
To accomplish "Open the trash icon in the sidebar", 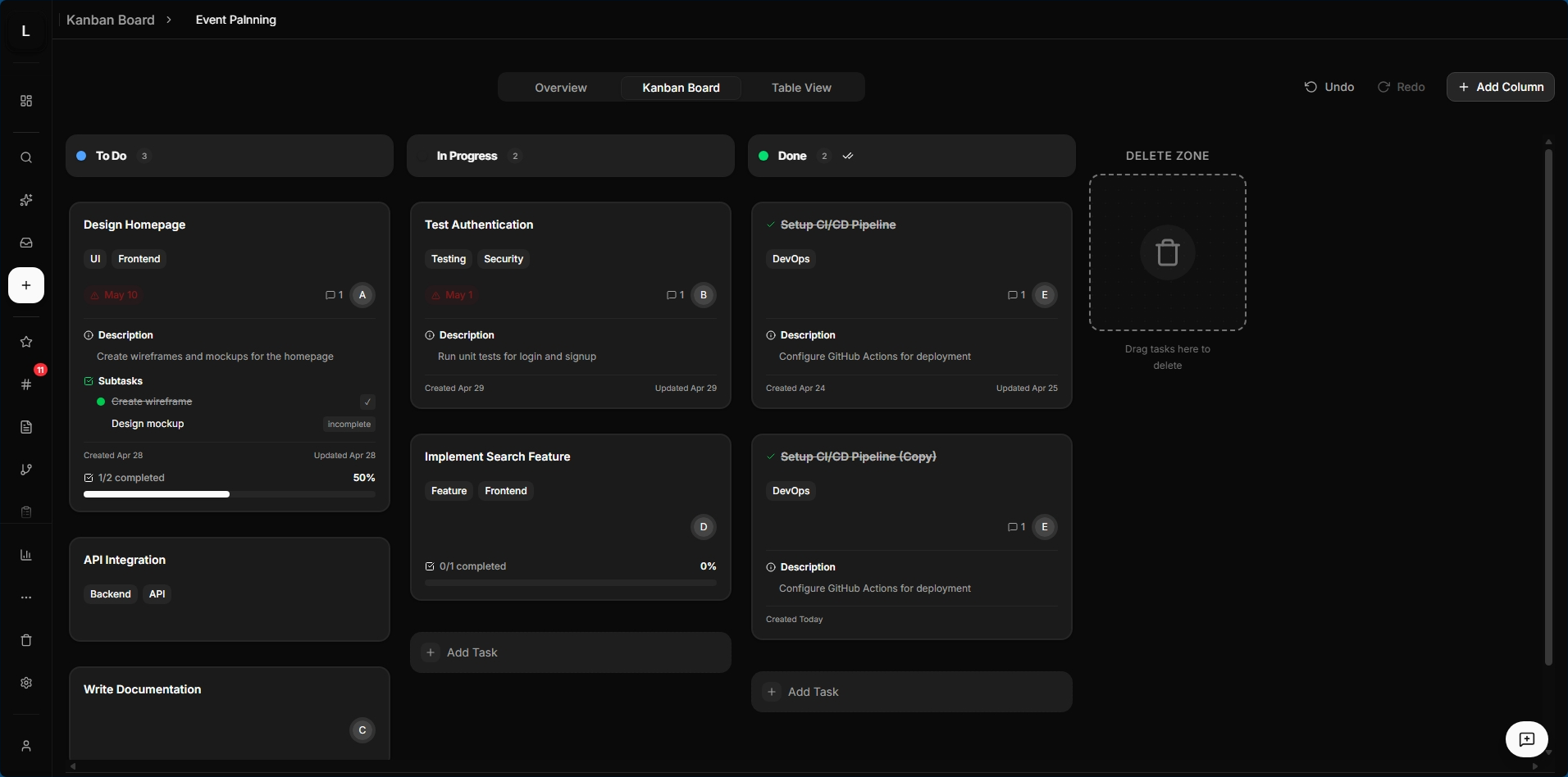I will pyautogui.click(x=25, y=640).
